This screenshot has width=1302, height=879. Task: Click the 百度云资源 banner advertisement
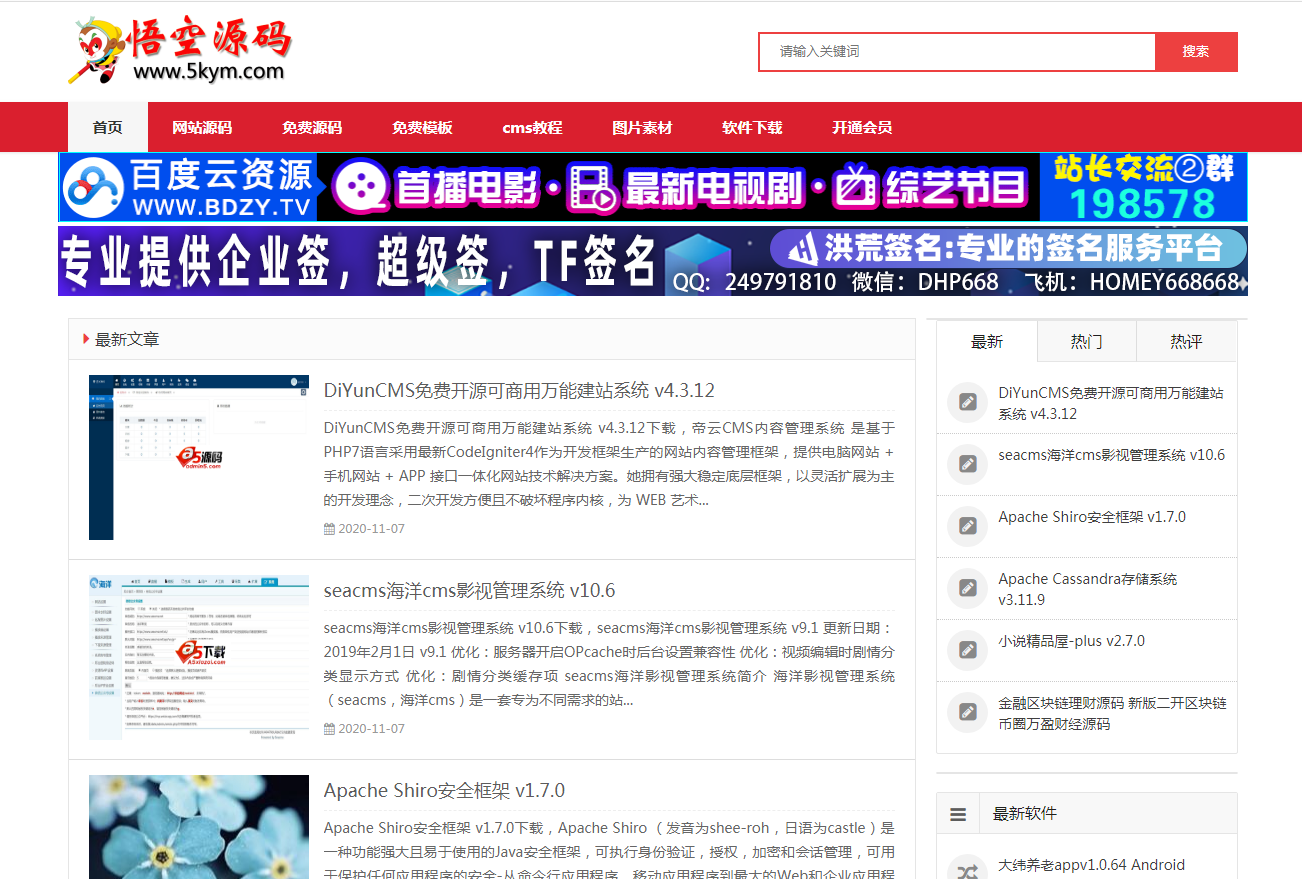click(x=653, y=188)
